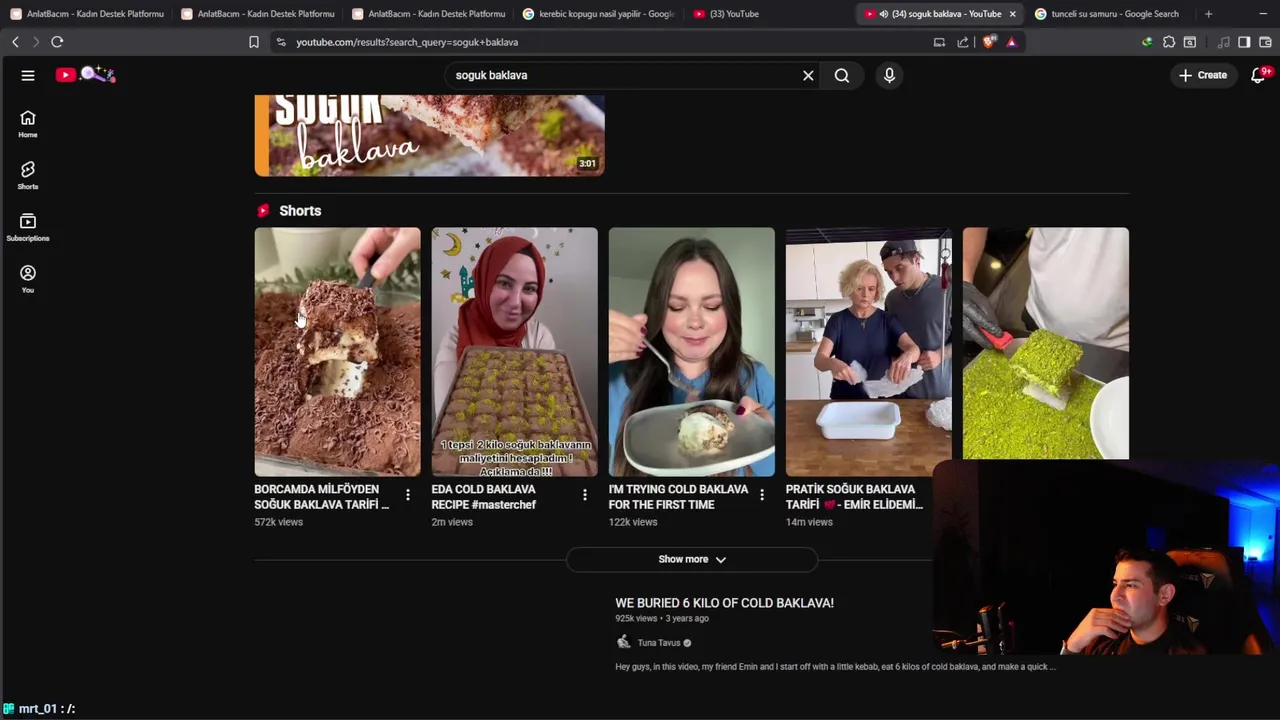Screen dimensions: 1280x720
Task: Switch to first AnlatBacım tab
Action: (87, 14)
